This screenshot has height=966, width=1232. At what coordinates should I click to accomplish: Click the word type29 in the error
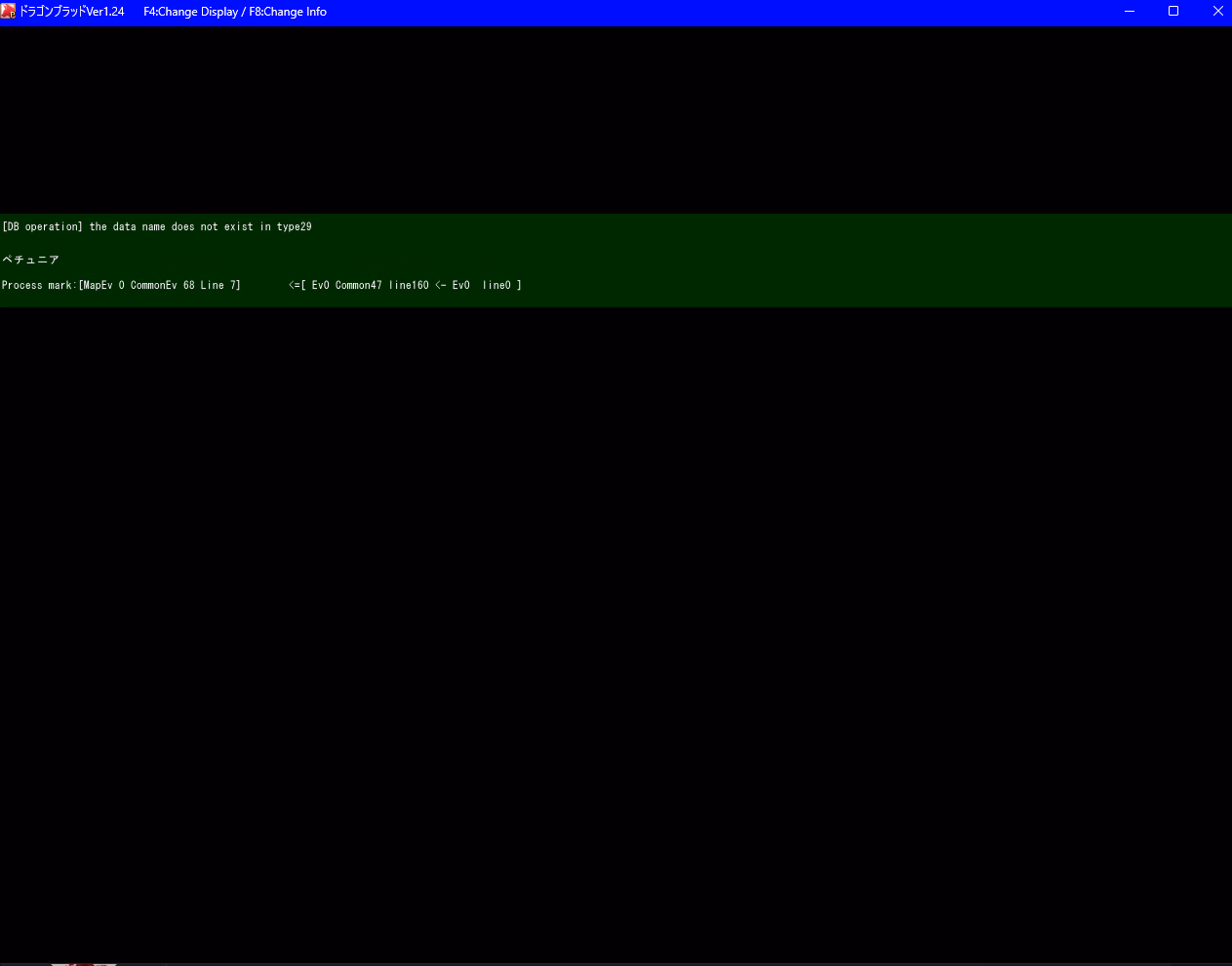click(294, 226)
